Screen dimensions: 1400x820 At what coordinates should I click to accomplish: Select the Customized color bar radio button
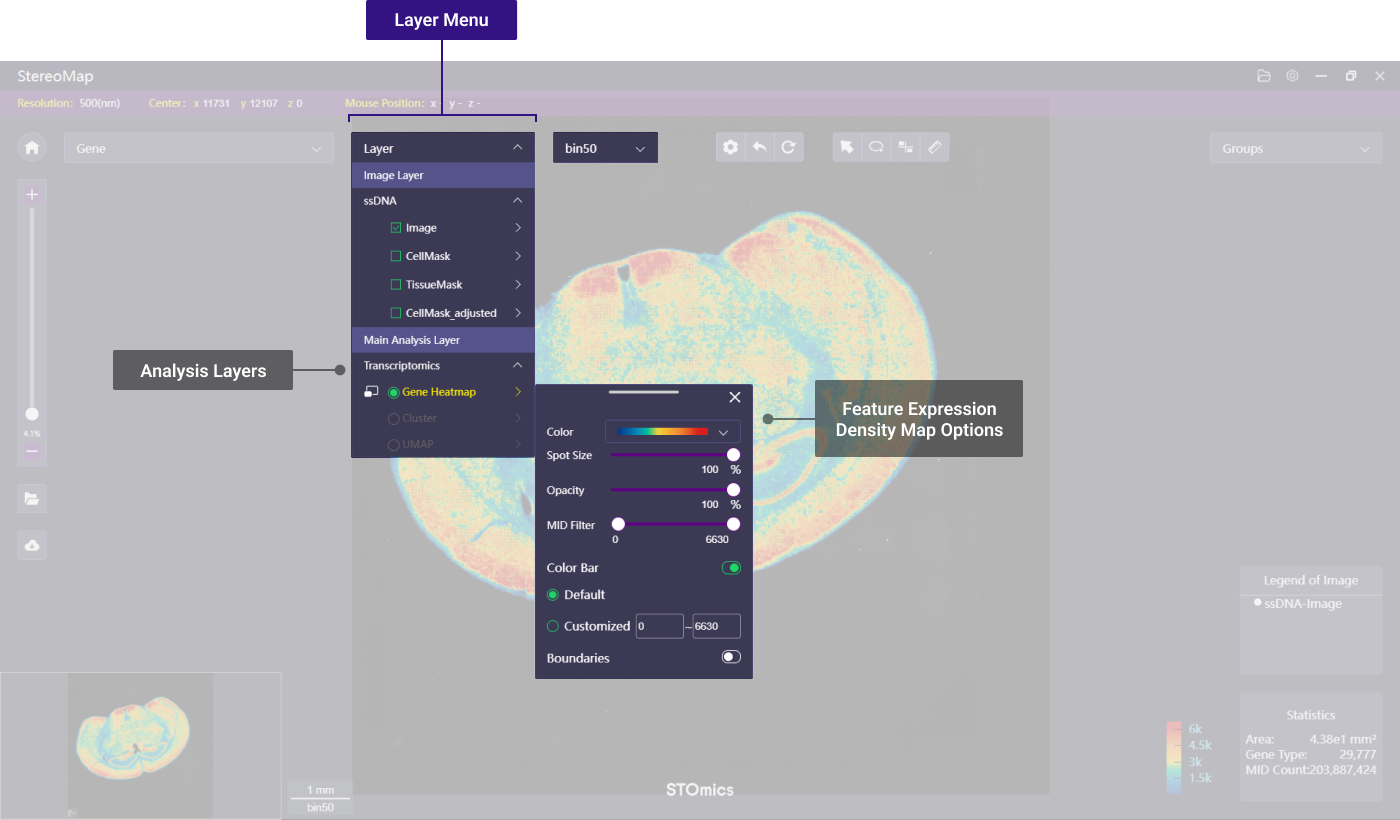[x=553, y=626]
